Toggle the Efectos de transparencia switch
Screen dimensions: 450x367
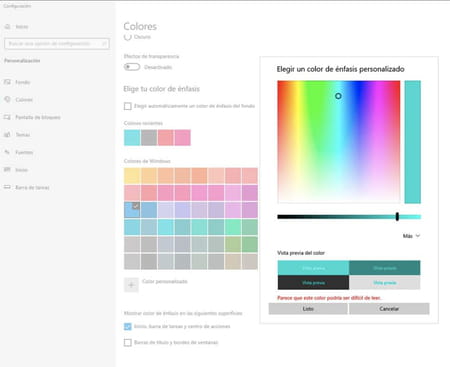point(132,67)
